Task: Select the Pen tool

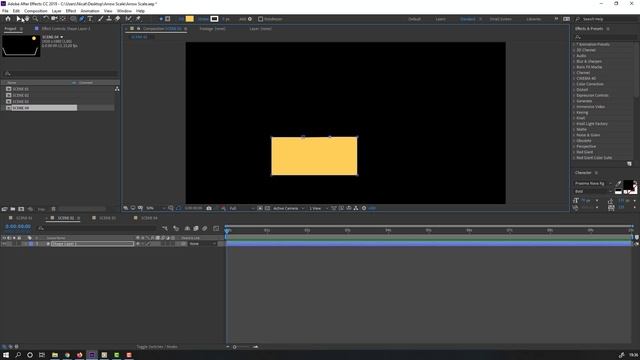Action: coord(82,19)
